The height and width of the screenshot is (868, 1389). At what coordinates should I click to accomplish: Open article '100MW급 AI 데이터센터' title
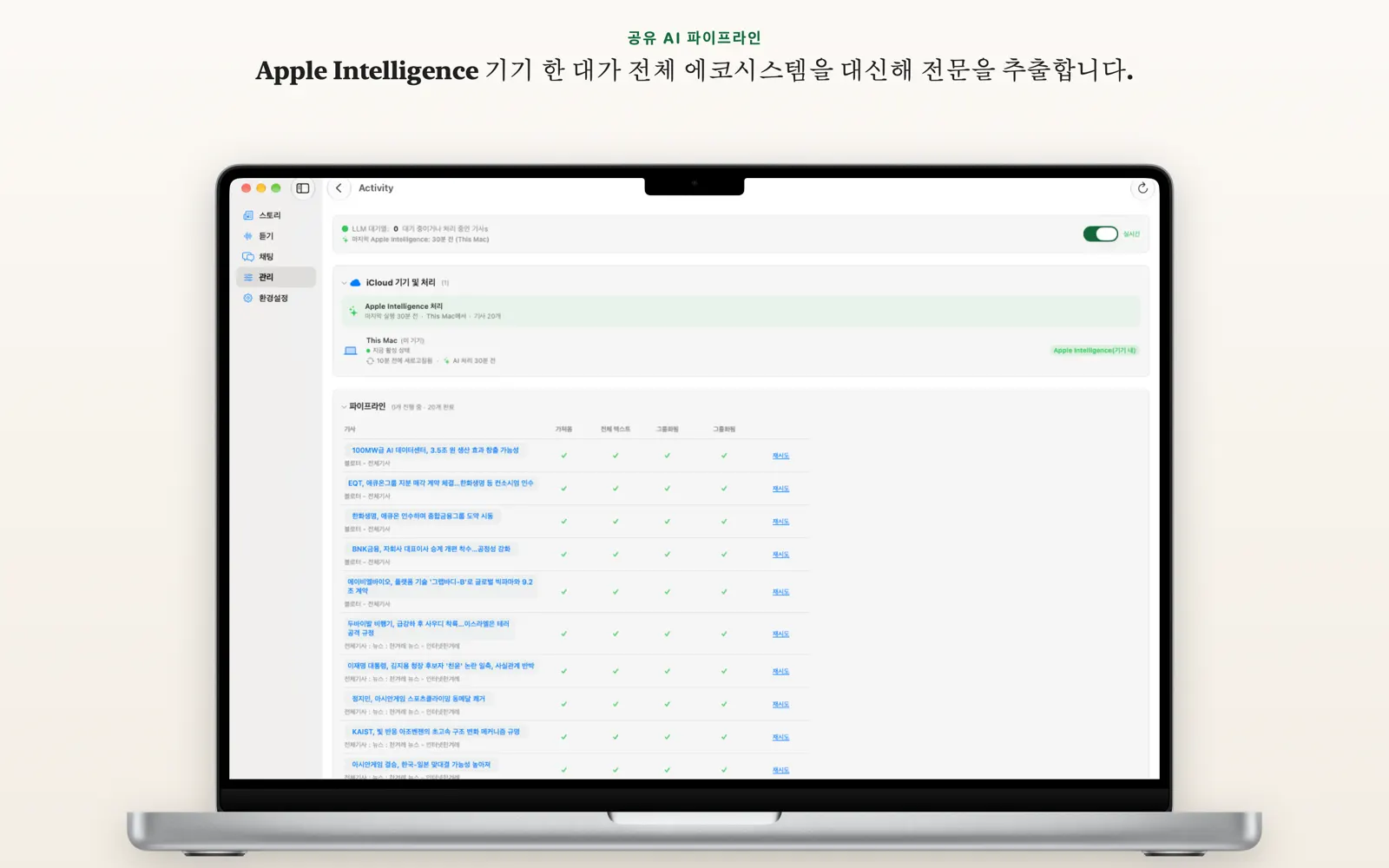[435, 450]
